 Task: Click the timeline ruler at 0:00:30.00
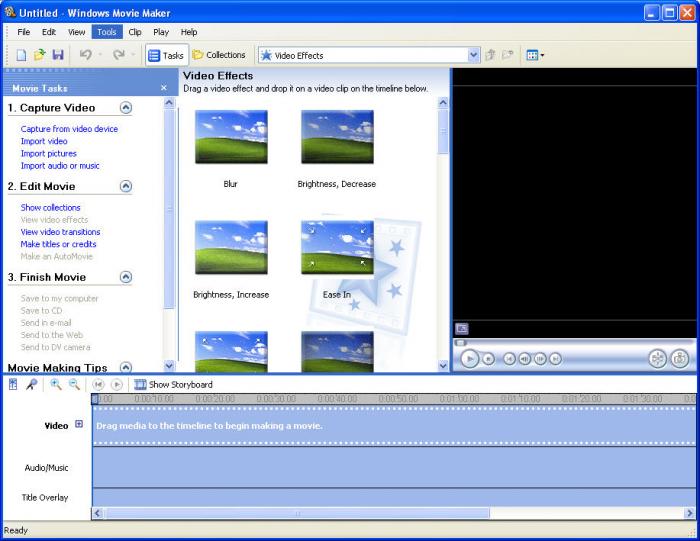pos(276,398)
